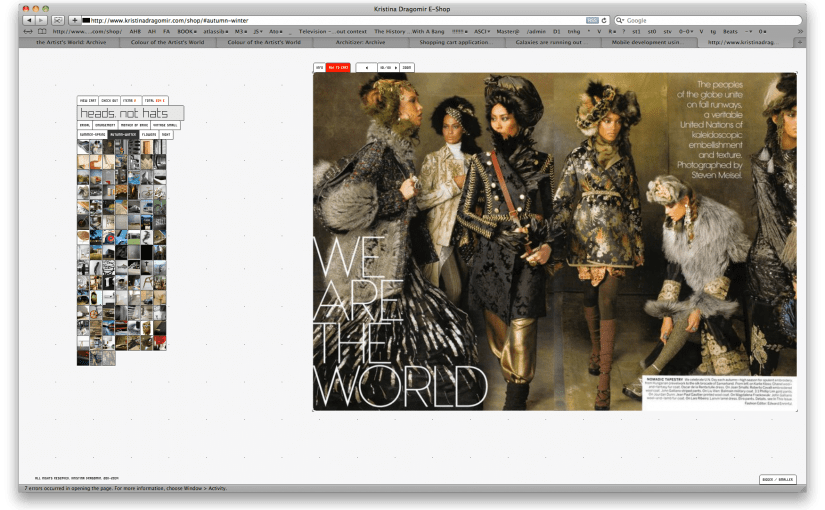Open a new tab with plus button
The image size is (825, 510).
pos(800,42)
